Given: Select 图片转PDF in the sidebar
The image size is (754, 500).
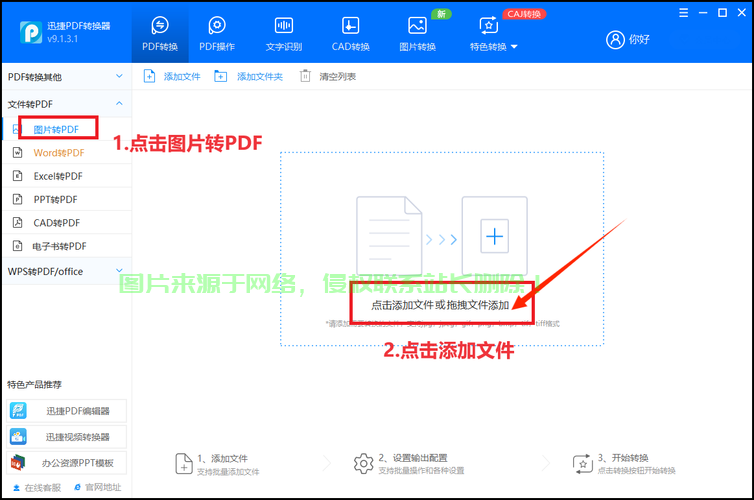Looking at the screenshot, I should coord(66,129).
